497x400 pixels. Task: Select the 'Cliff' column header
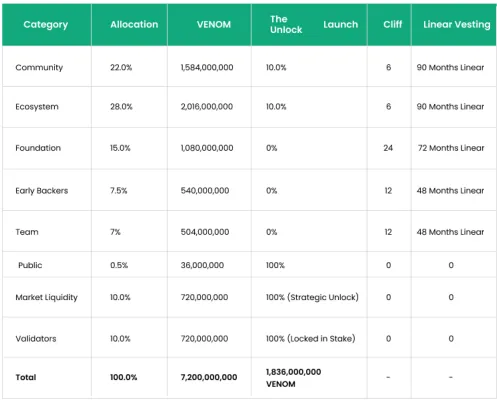(x=393, y=24)
